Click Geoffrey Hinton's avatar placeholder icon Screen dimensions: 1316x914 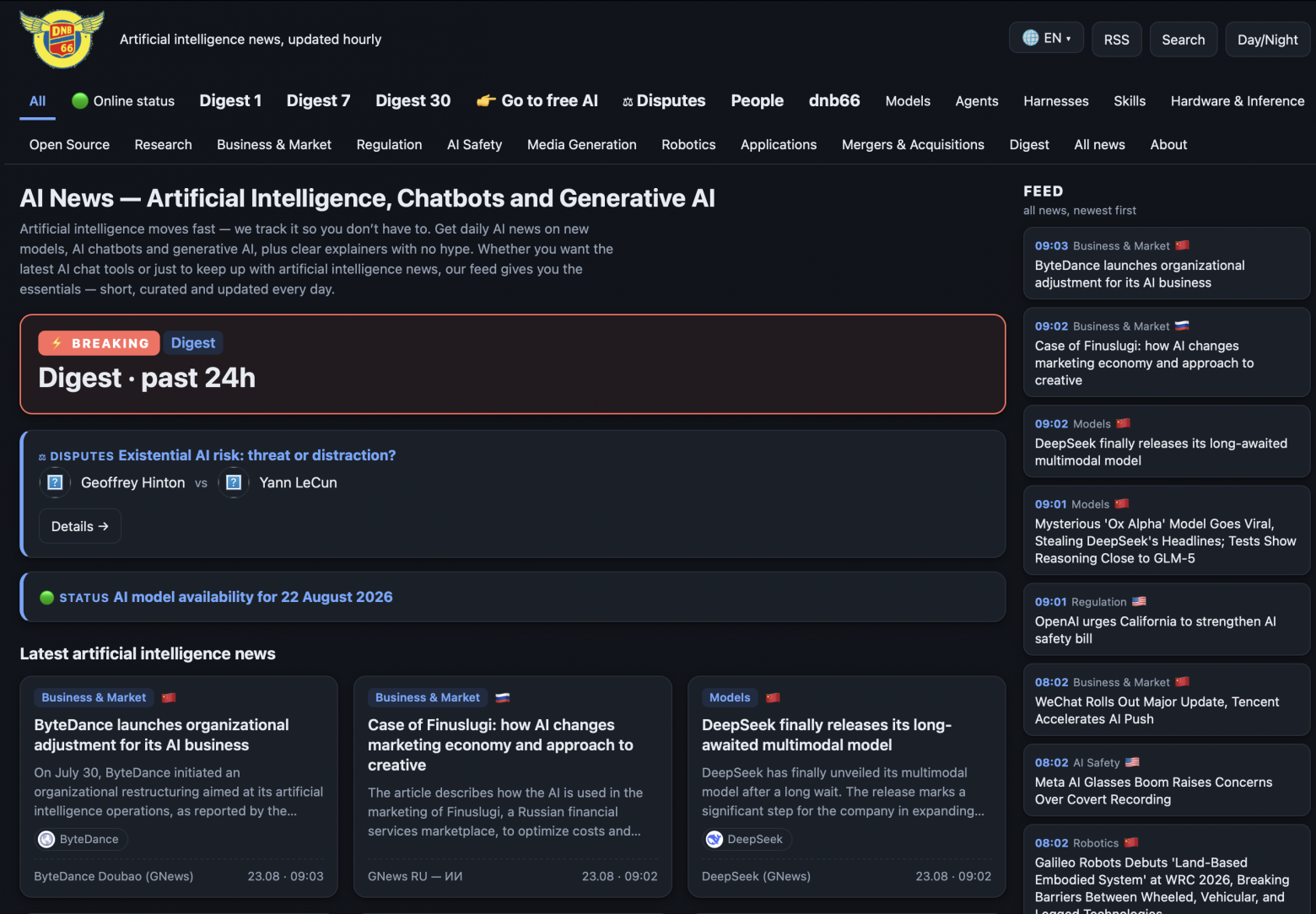point(55,483)
